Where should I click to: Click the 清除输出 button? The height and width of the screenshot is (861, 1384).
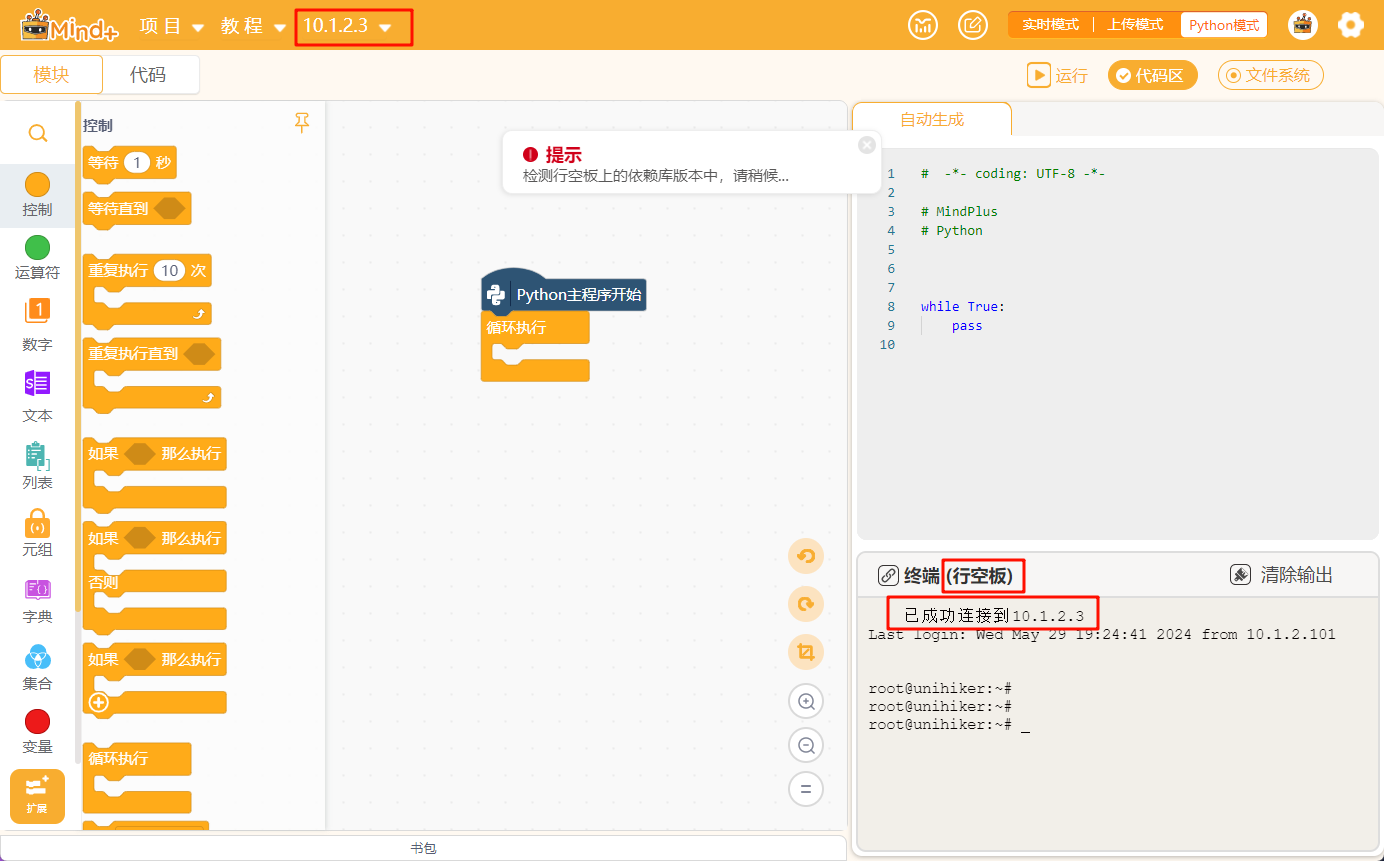[1281, 575]
